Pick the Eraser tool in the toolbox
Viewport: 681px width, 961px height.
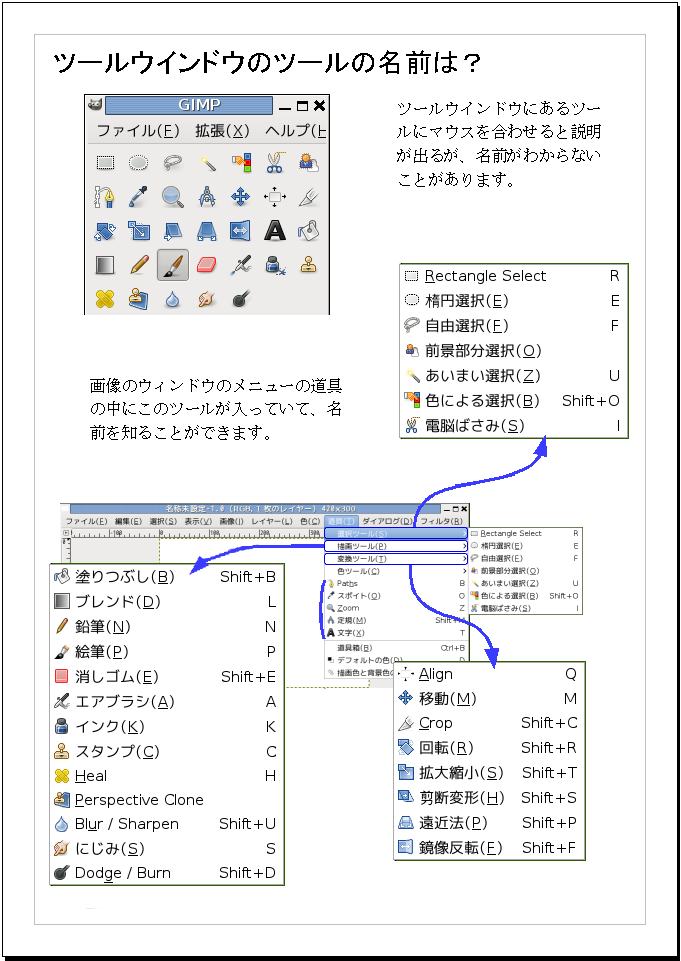(x=207, y=265)
